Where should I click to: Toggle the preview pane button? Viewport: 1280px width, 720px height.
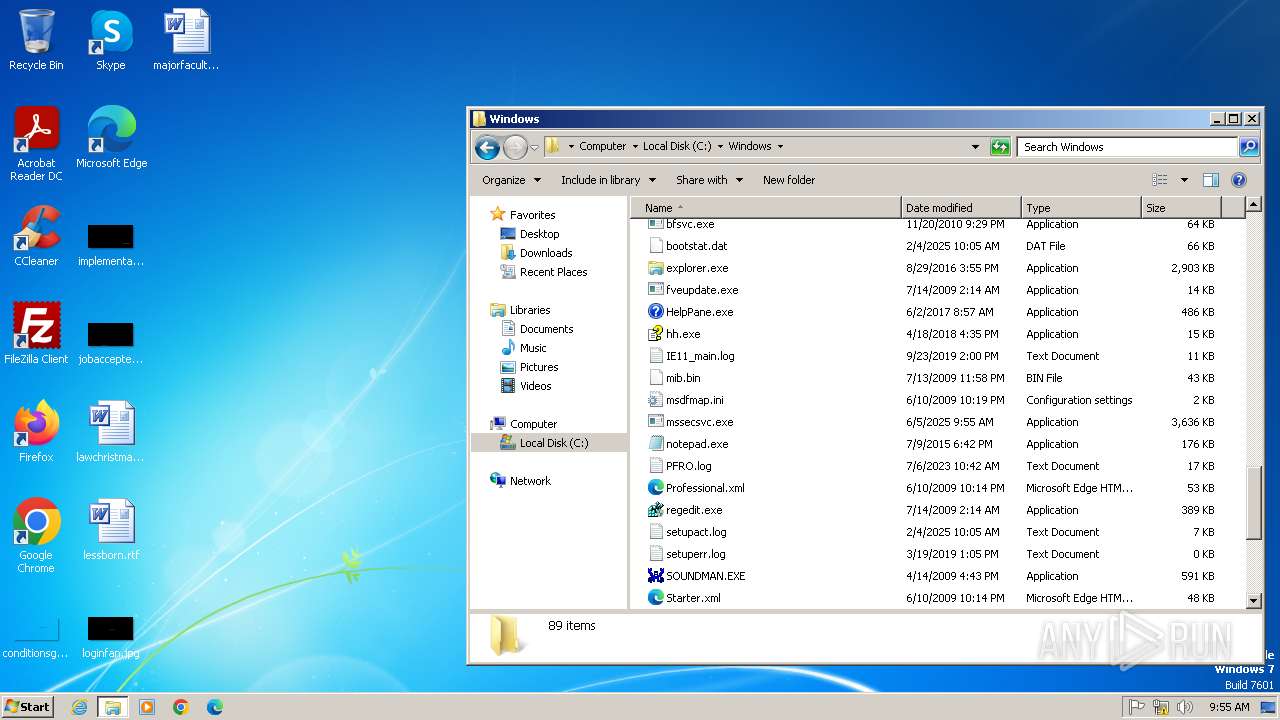click(x=1211, y=180)
